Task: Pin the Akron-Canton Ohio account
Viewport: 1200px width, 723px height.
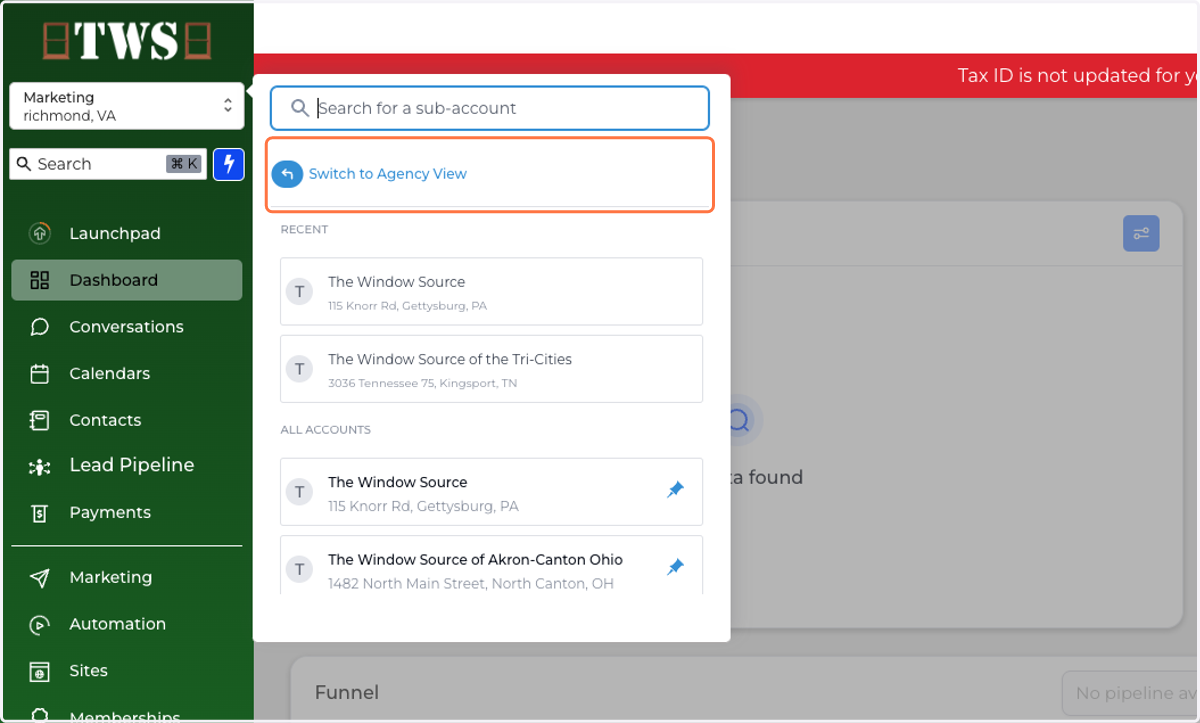Action: point(675,567)
